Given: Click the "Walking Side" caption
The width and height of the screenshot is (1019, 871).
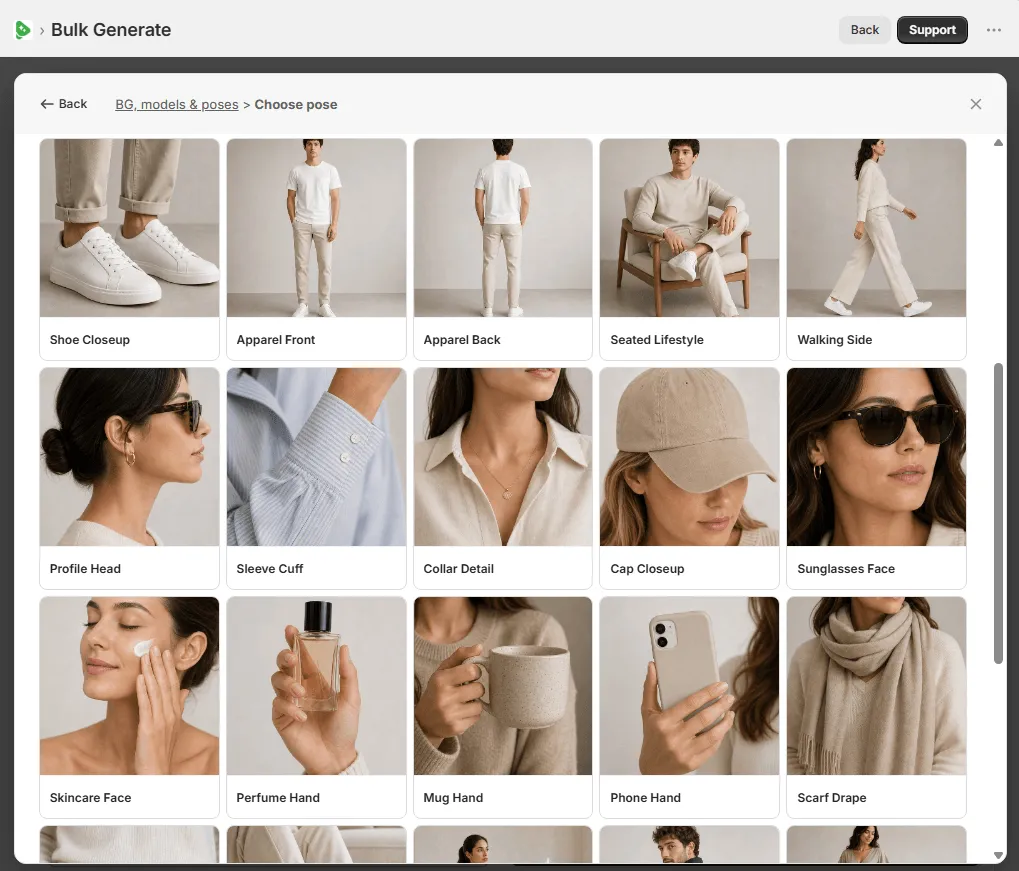Looking at the screenshot, I should 834,339.
